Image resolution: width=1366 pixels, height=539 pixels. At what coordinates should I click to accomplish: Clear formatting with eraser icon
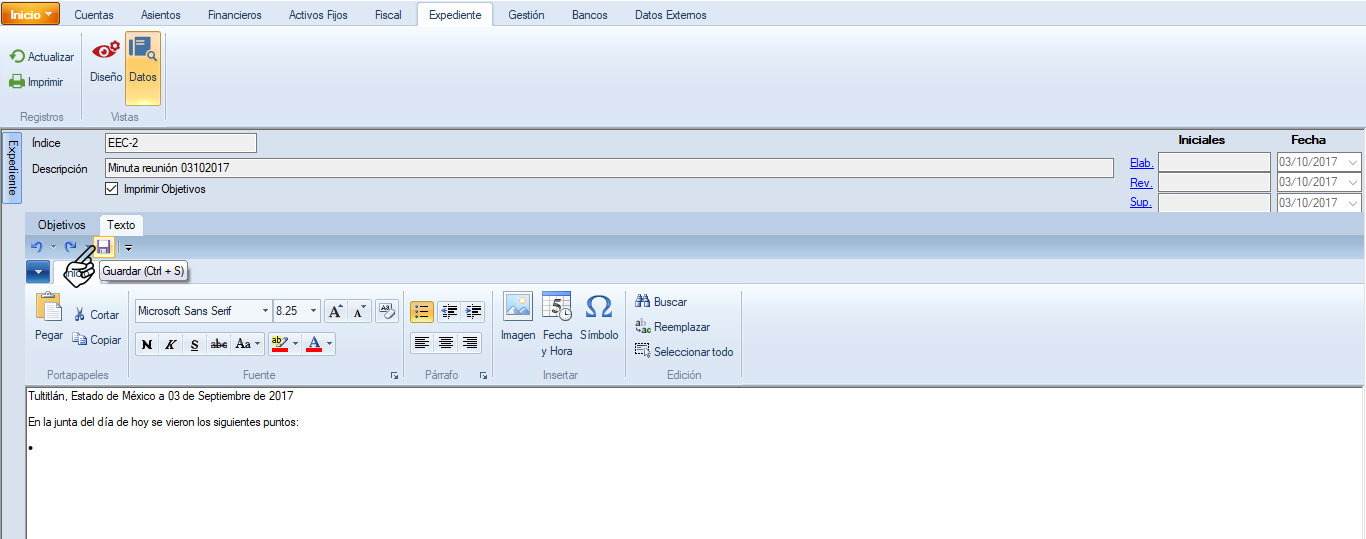pyautogui.click(x=387, y=311)
